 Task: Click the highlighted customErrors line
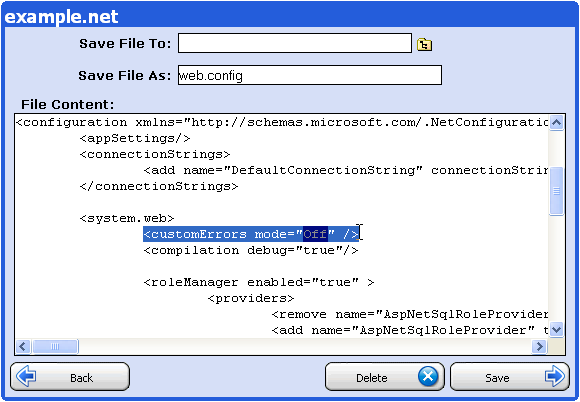251,234
